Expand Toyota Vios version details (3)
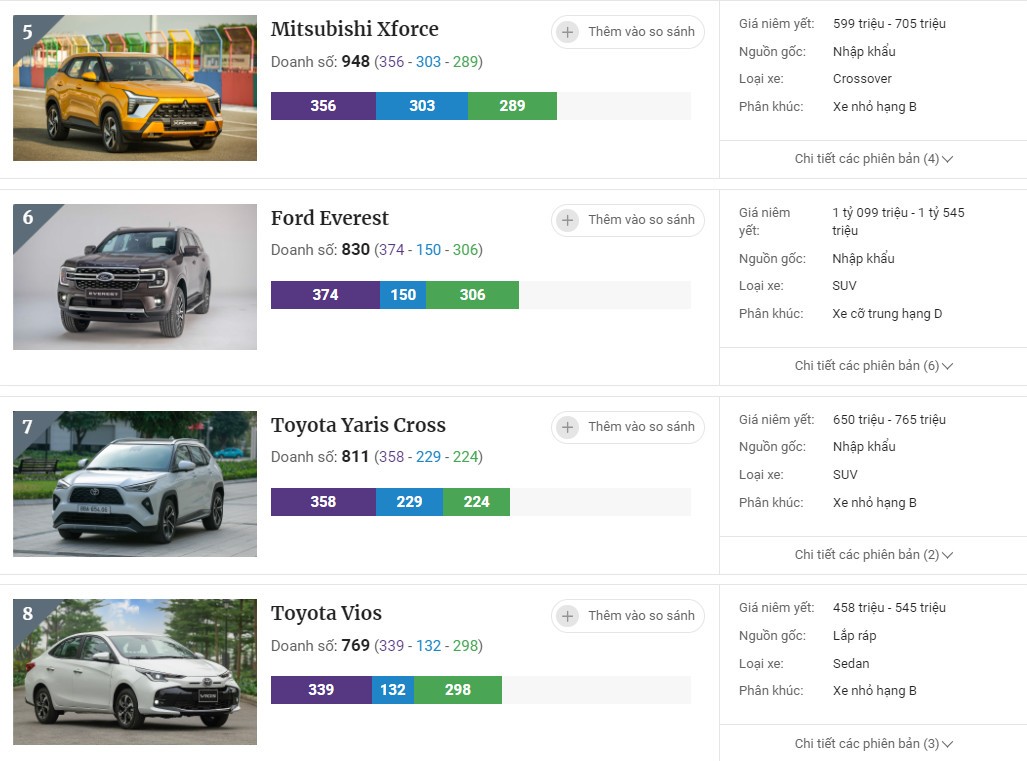 click(x=873, y=743)
